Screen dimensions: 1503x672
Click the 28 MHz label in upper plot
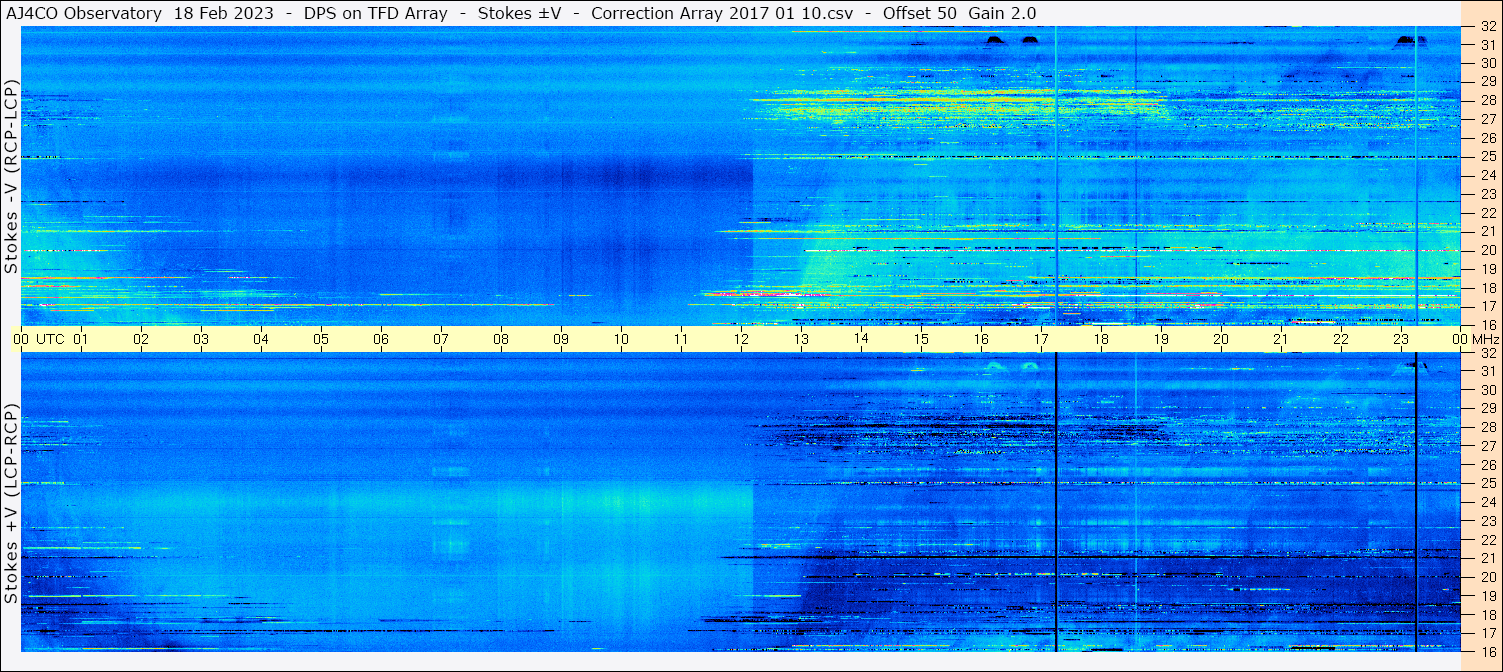pyautogui.click(x=1487, y=100)
